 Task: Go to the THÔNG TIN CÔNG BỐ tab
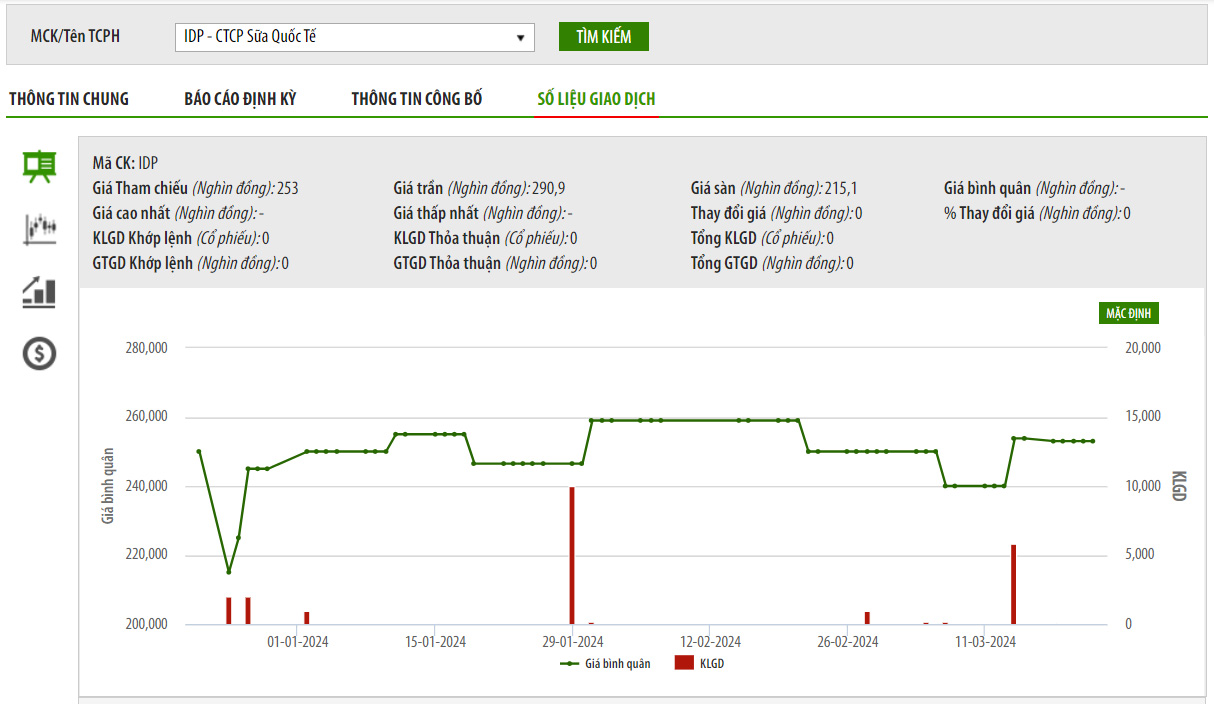[416, 99]
